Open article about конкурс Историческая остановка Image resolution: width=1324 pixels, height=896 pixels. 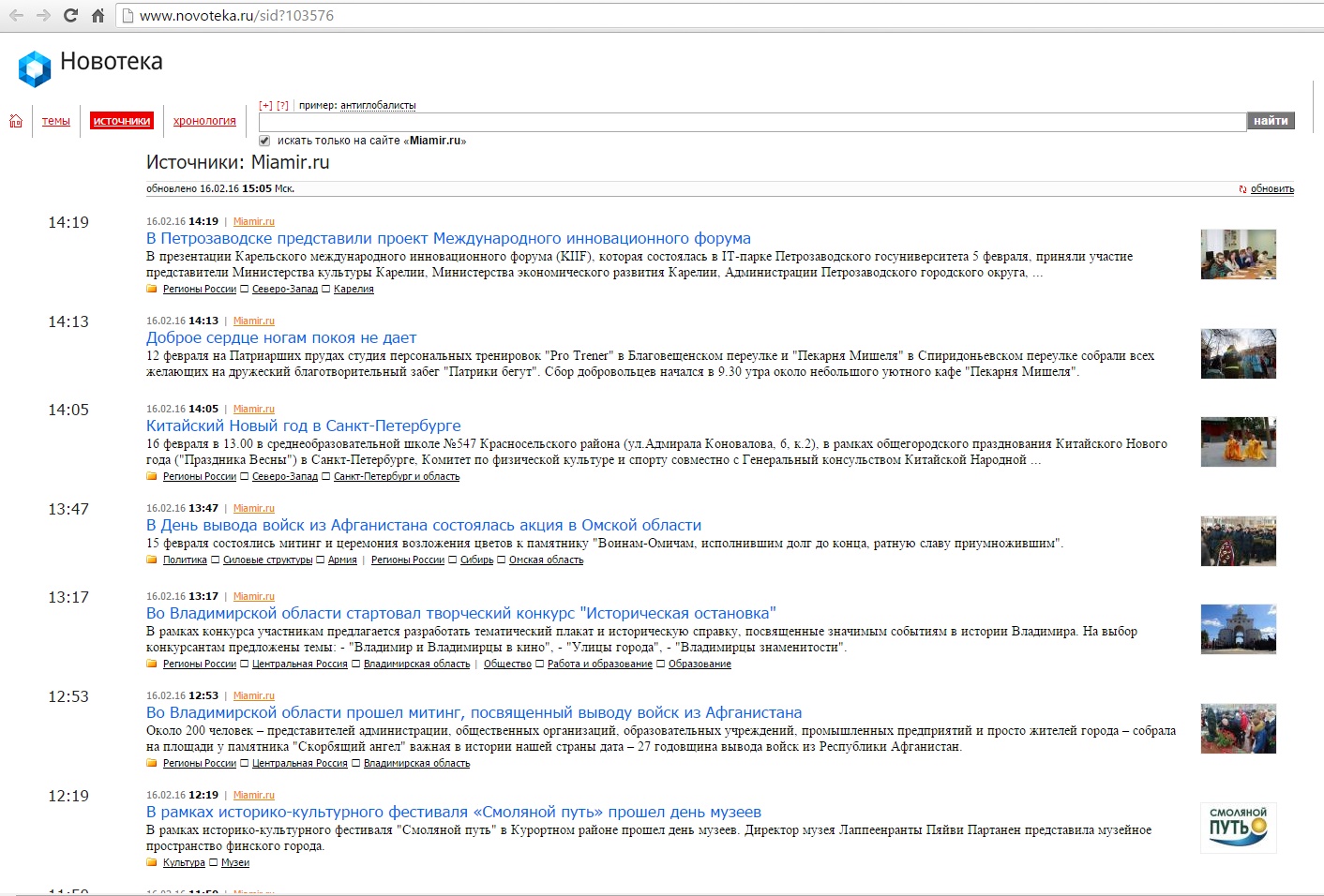coord(461,613)
